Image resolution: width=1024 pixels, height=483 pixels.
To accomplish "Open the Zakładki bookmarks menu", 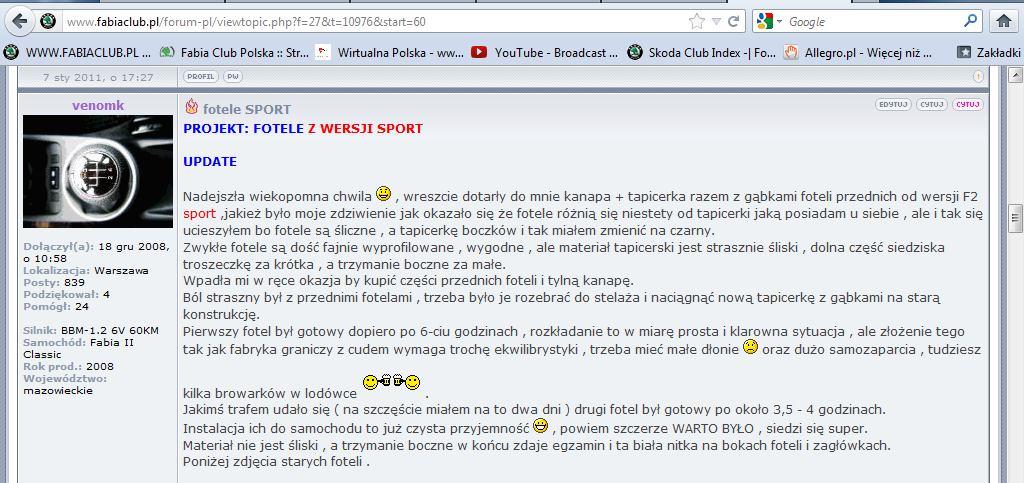I will (989, 53).
